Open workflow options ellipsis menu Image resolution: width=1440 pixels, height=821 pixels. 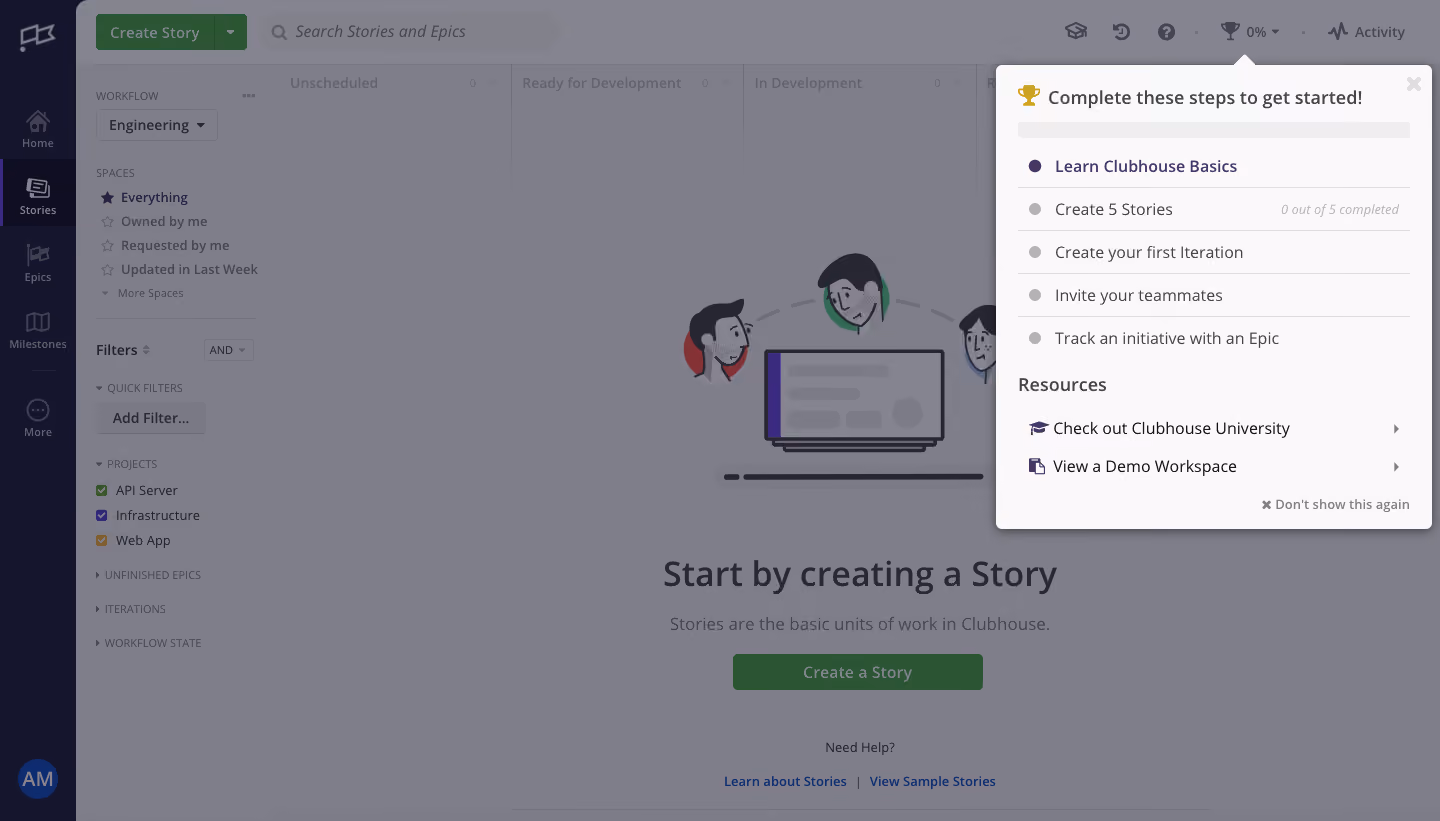249,96
